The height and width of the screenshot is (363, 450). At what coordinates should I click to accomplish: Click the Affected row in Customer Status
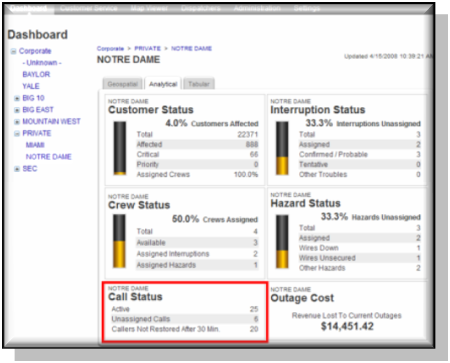(197, 145)
